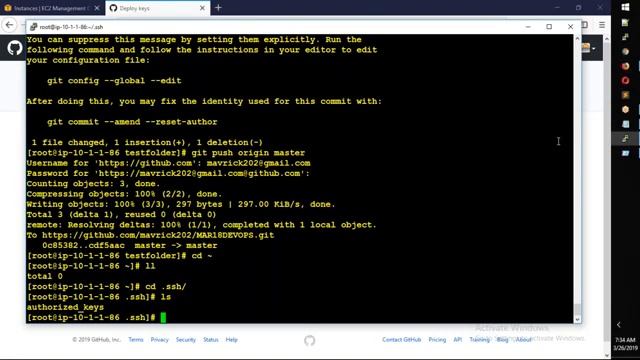Open the Pricing footer link

(437, 340)
